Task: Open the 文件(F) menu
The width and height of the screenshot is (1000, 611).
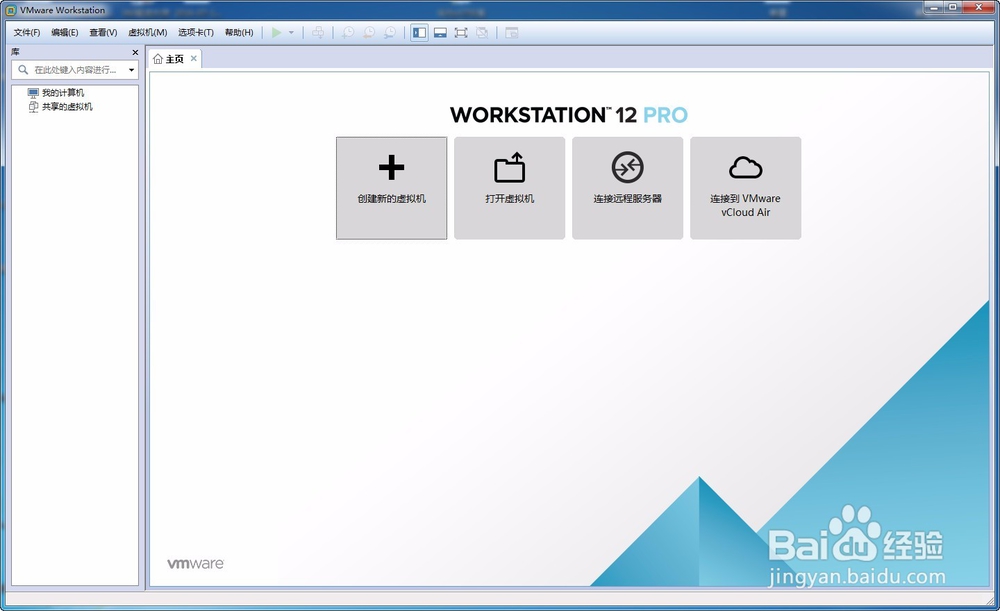Action: 27,33
